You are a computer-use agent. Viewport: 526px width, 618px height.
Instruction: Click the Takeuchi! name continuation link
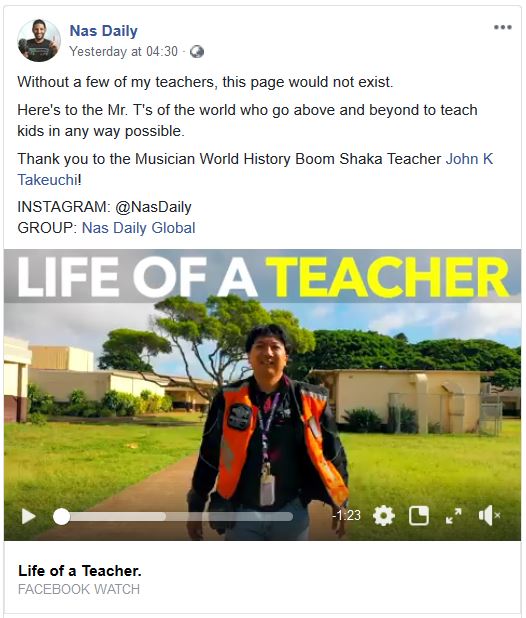(x=49, y=180)
